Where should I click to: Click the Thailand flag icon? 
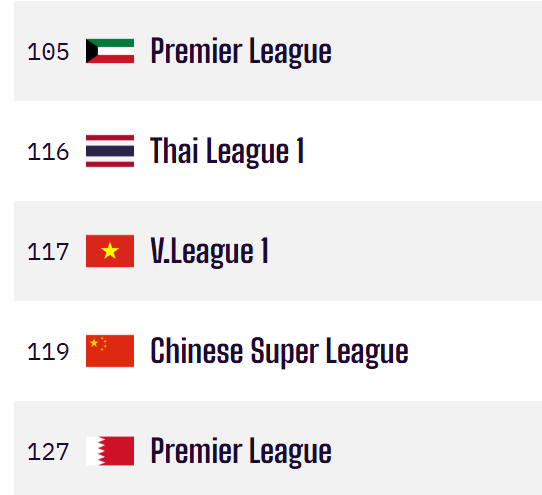pyautogui.click(x=110, y=151)
